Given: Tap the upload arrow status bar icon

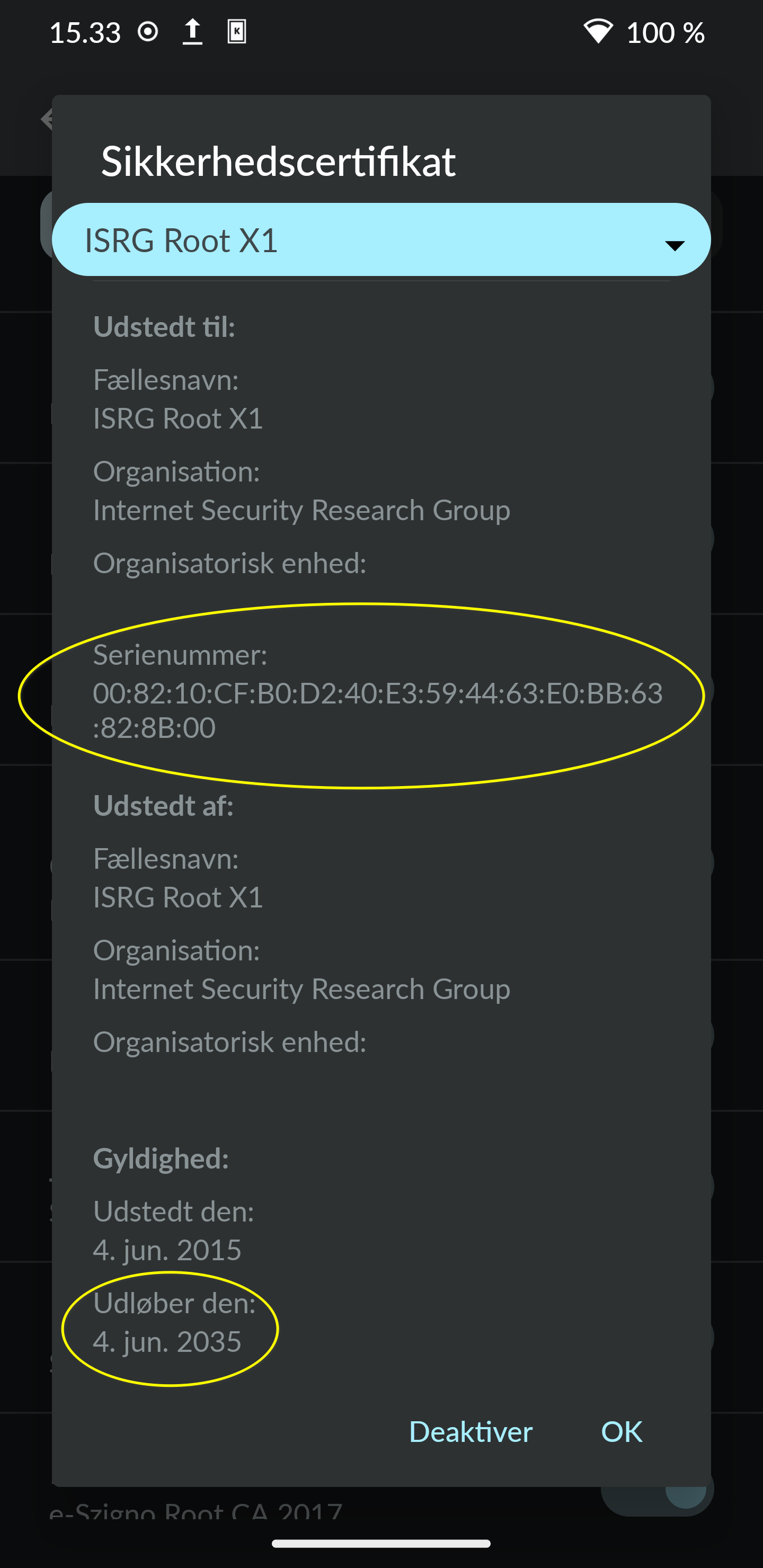Looking at the screenshot, I should tap(192, 32).
